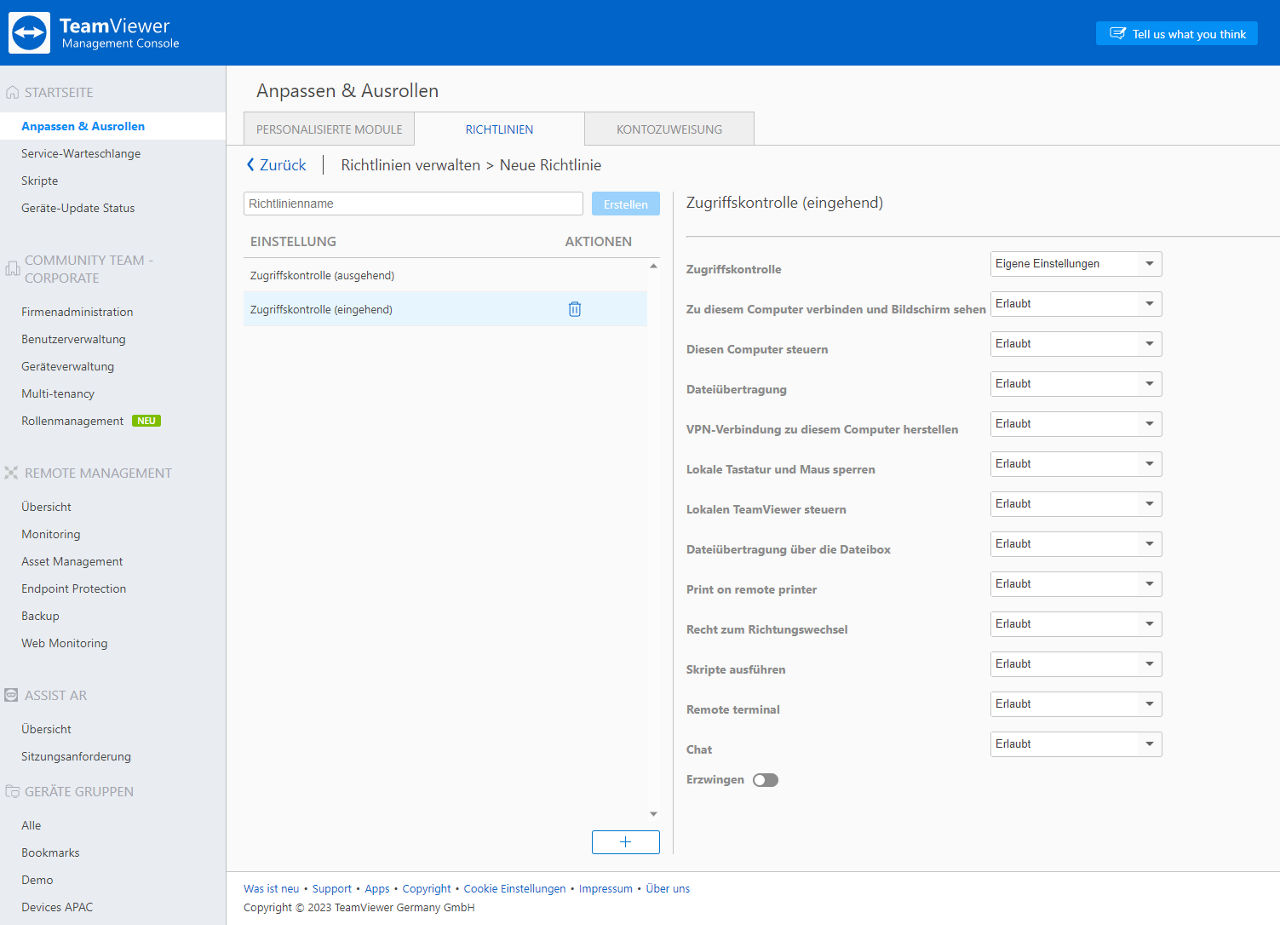Open Benutzerverwaltung
Screen dimensions: 1280x925
coord(73,339)
